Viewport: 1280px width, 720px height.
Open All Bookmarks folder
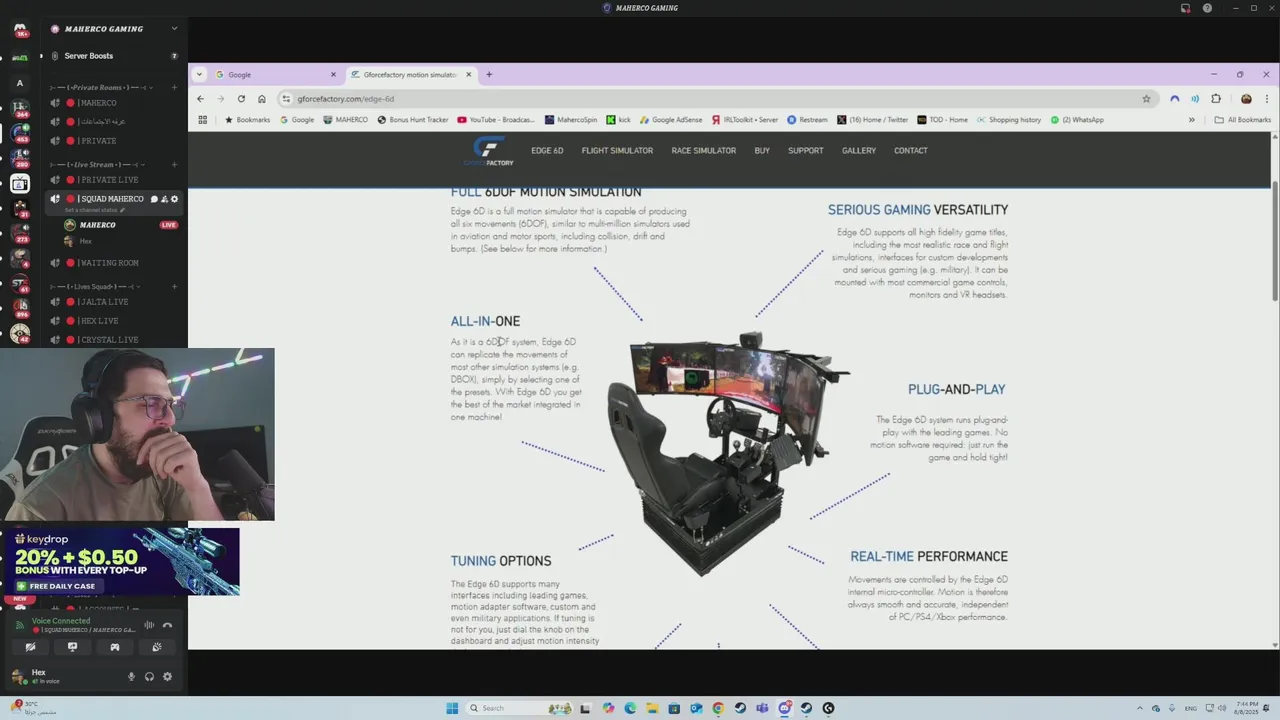pos(1243,120)
